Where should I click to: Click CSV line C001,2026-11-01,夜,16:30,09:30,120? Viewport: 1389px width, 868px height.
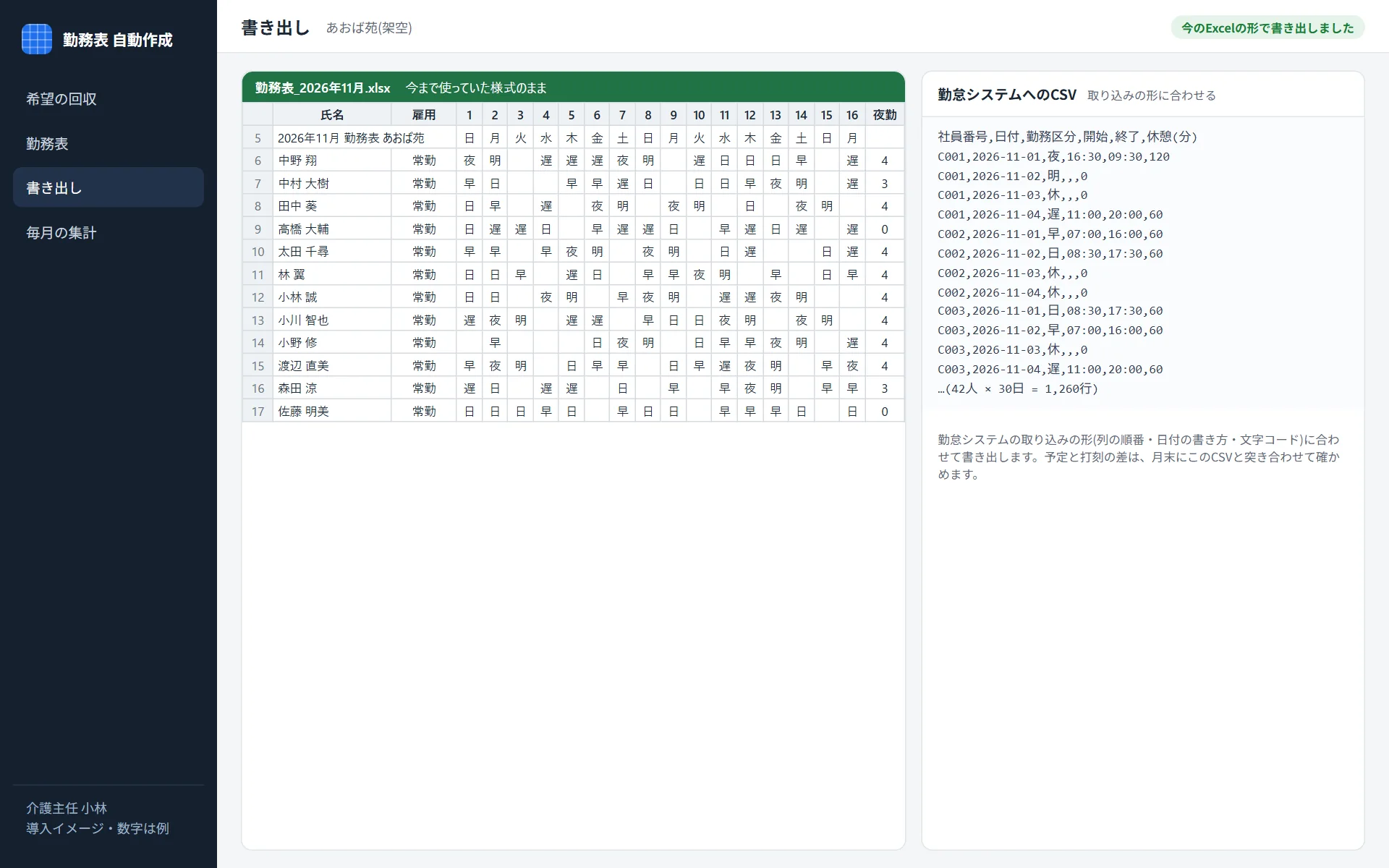pos(1053,156)
